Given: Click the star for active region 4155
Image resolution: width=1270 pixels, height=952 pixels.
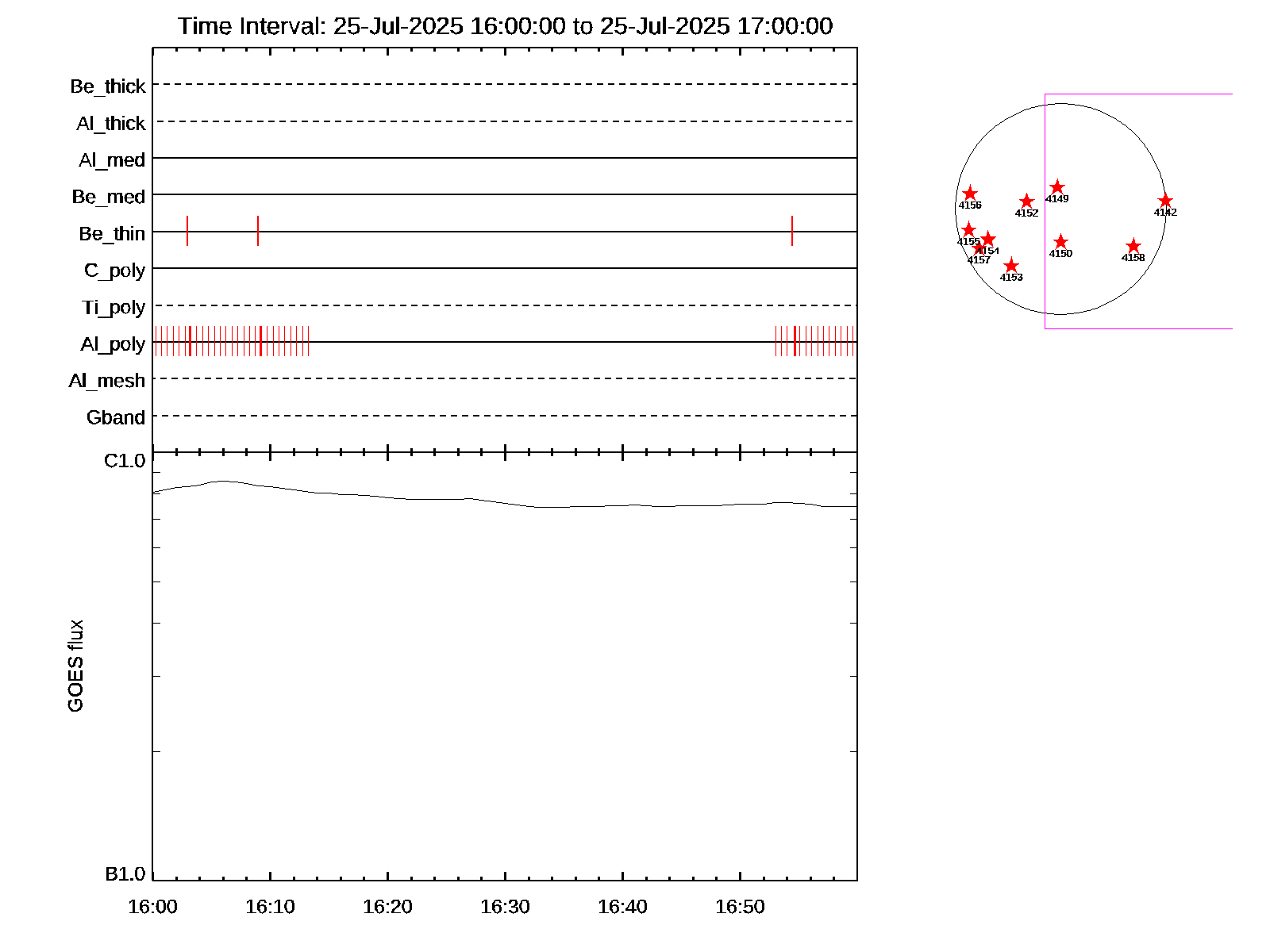Looking at the screenshot, I should (968, 230).
